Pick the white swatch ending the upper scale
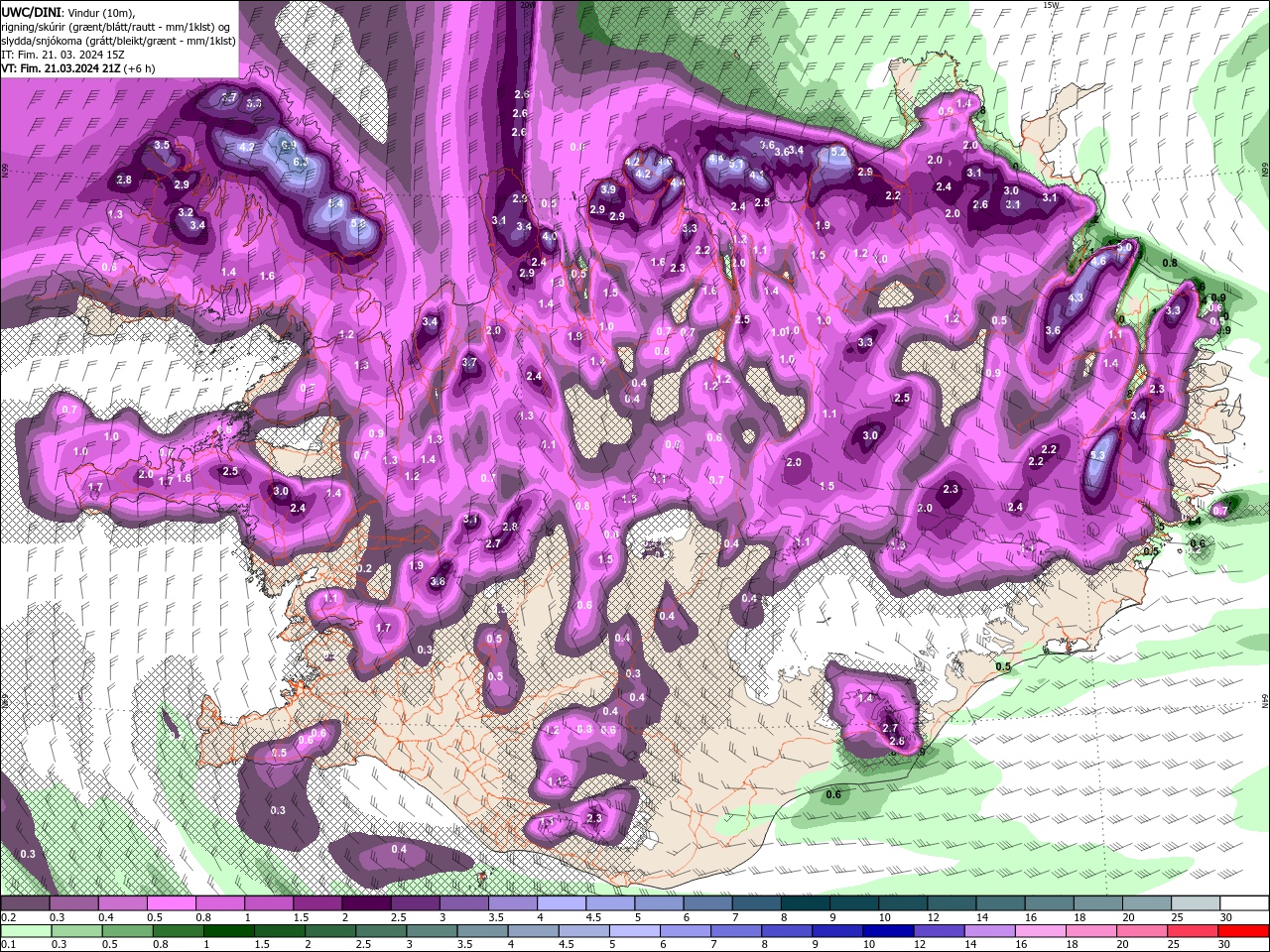This screenshot has width=1270, height=952. pos(1244,903)
